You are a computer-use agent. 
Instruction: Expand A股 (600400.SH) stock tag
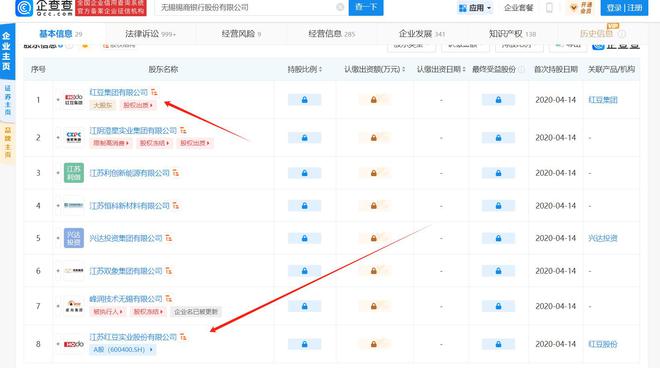tap(122, 349)
